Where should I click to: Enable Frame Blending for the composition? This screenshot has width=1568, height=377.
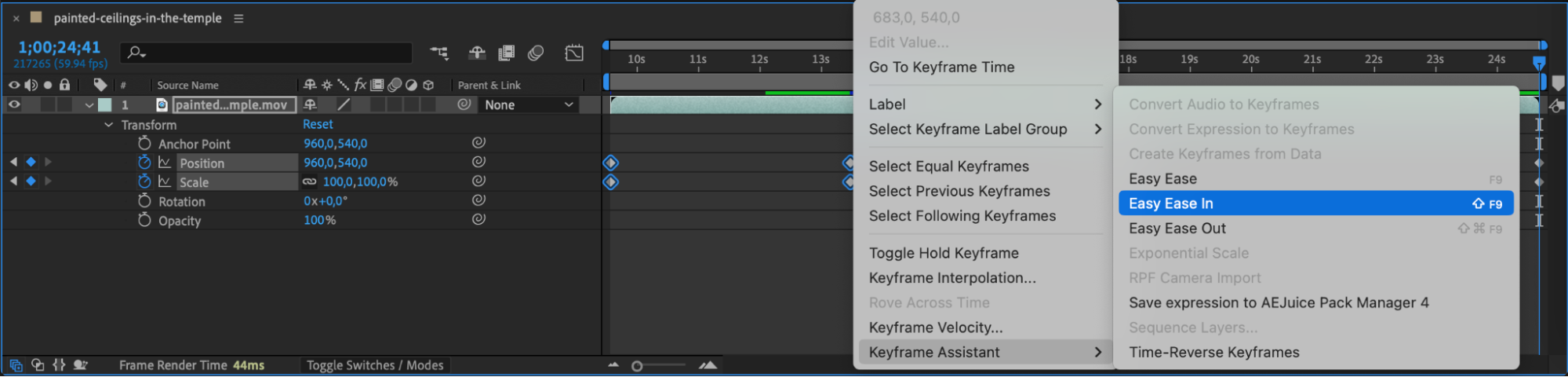click(x=507, y=53)
